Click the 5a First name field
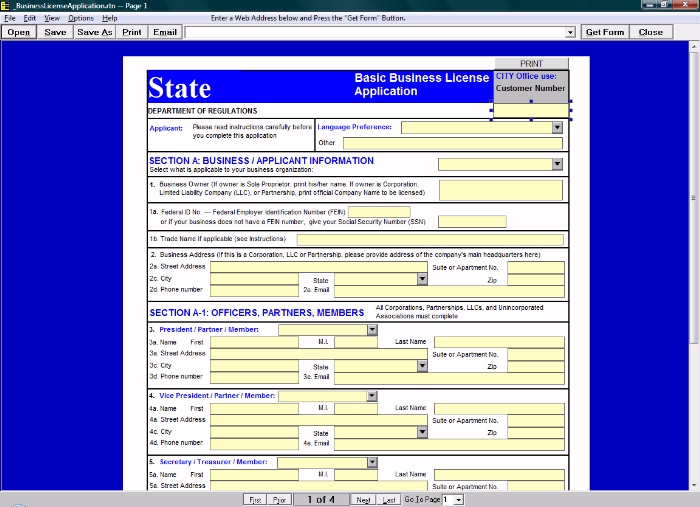The width and height of the screenshot is (700, 507). coord(254,474)
